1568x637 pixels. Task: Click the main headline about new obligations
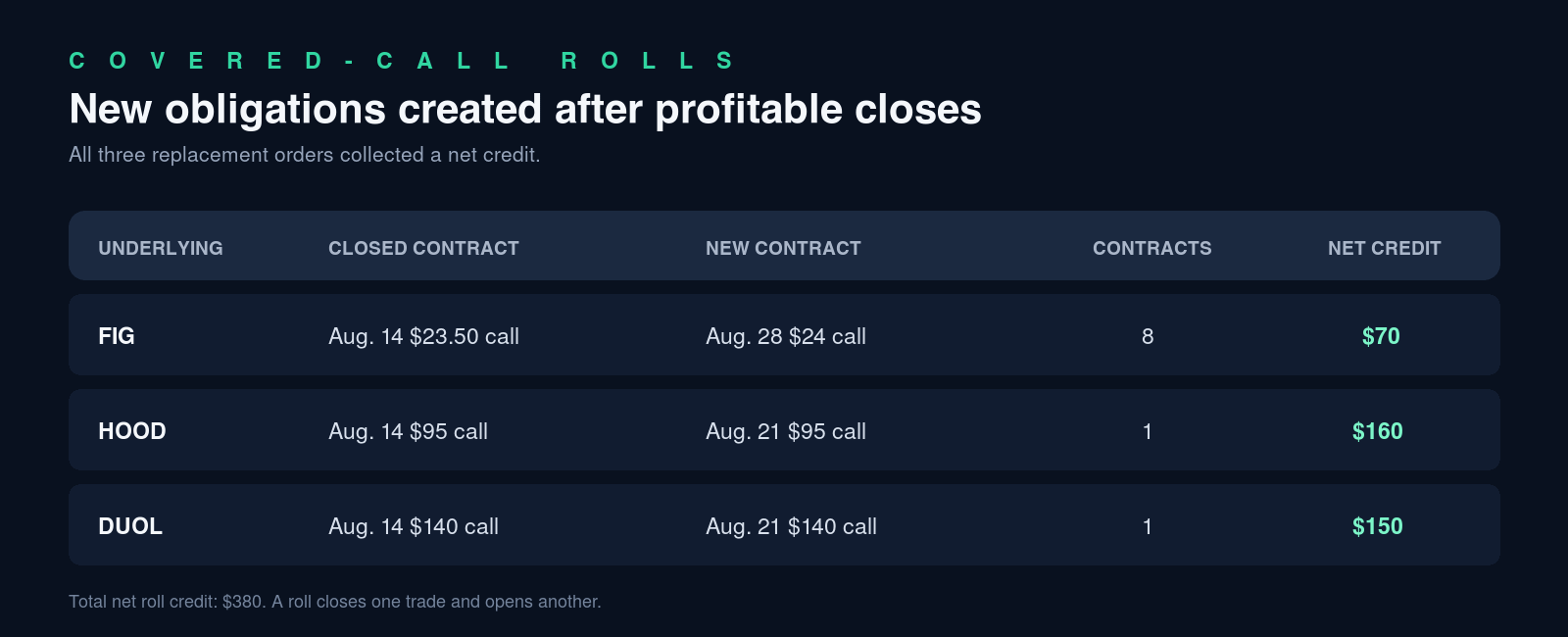click(x=525, y=109)
